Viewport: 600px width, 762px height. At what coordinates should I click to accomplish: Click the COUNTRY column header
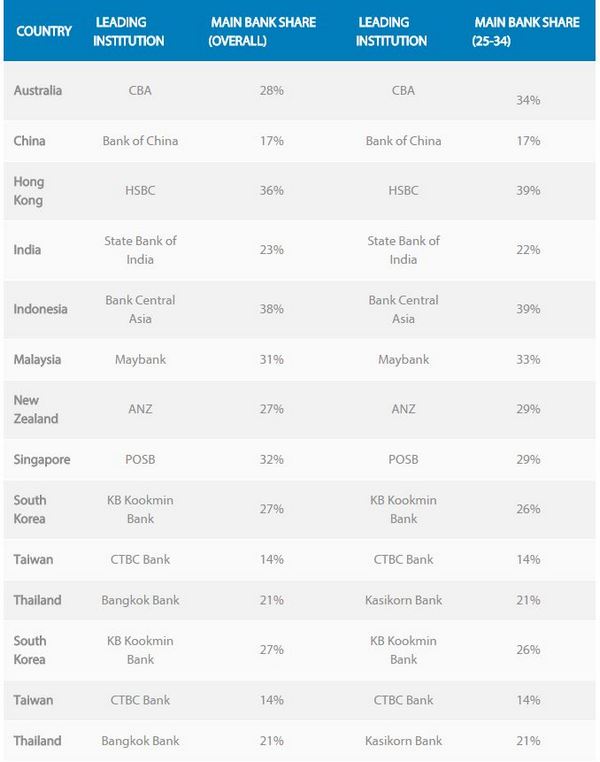tap(44, 31)
